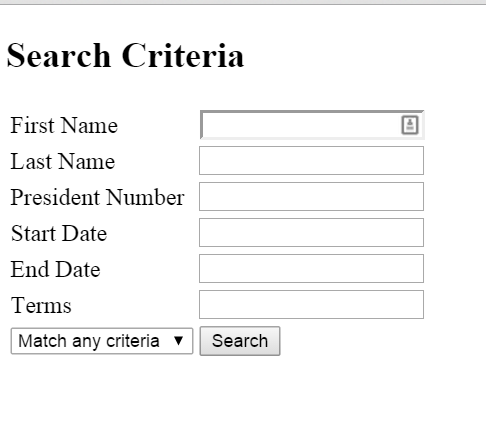Click the Last Name label text
The width and height of the screenshot is (486, 424).
click(63, 161)
